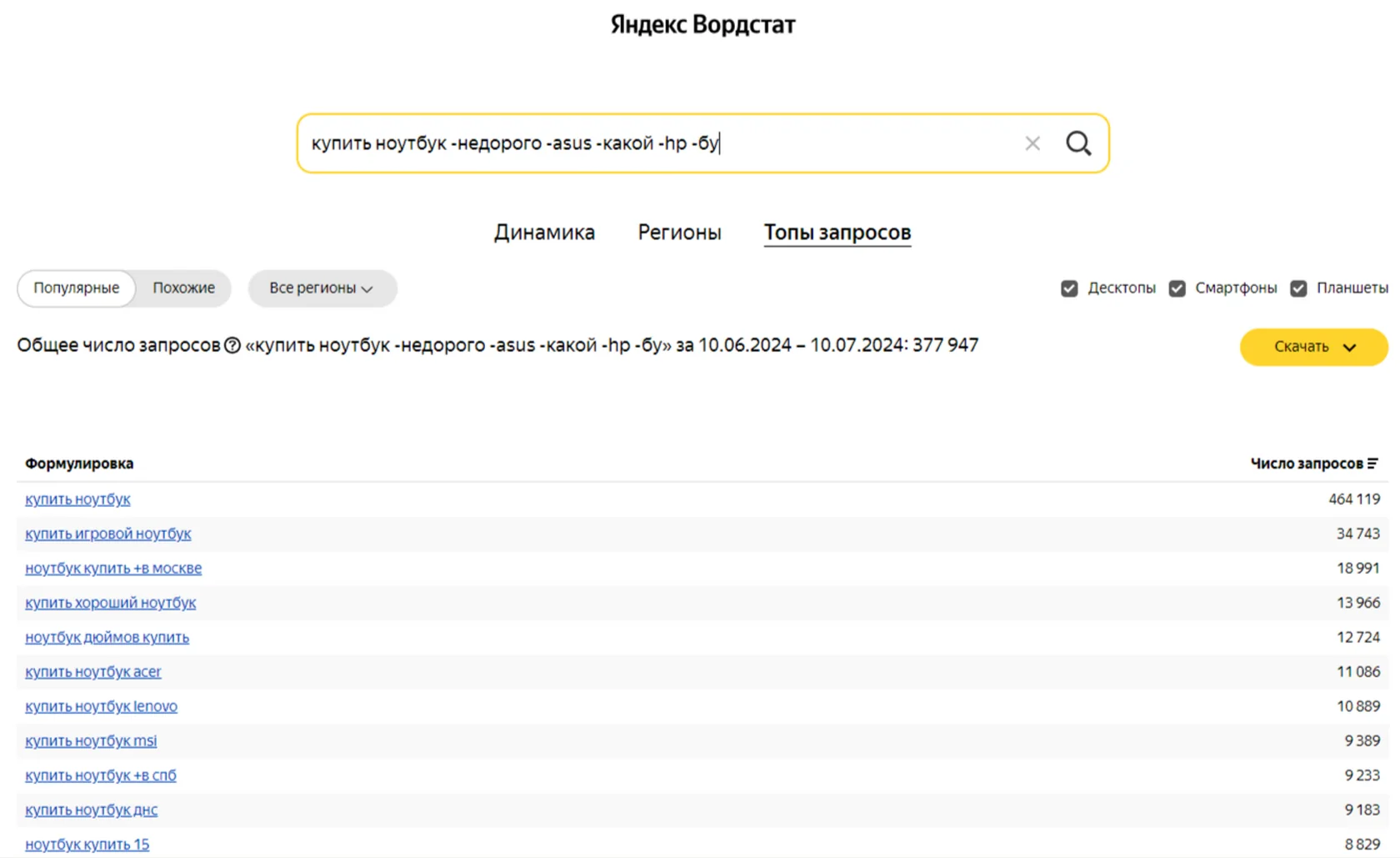The height and width of the screenshot is (858, 1400).
Task: Open the купить ноутбук днс link
Action: [91, 810]
